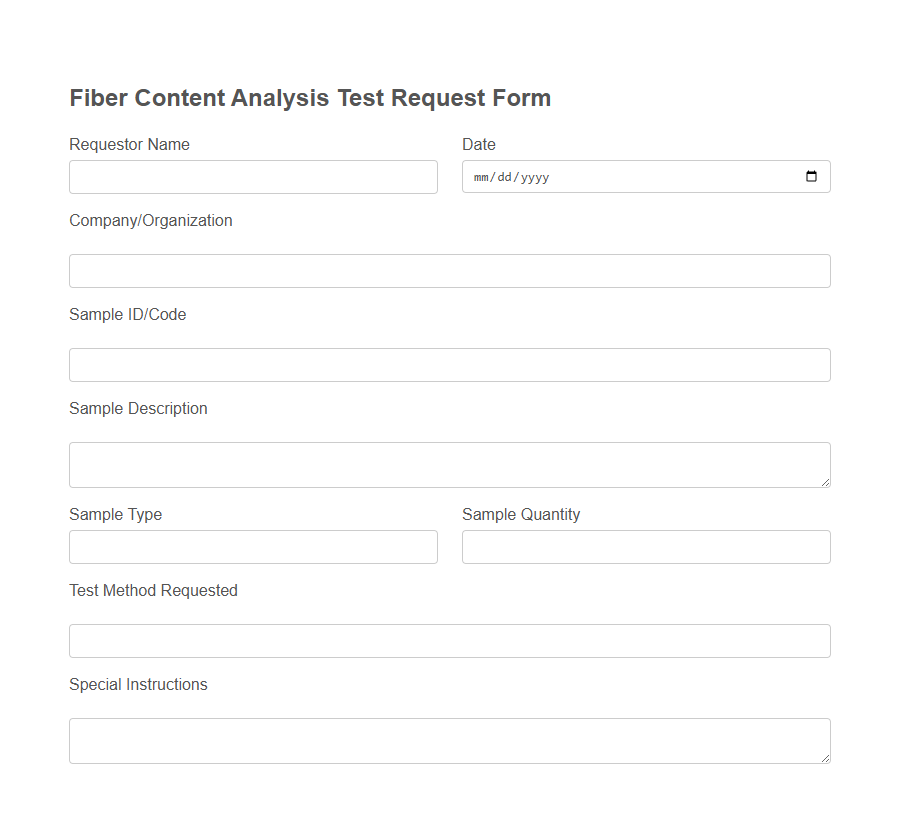This screenshot has height=828, width=900.
Task: Open the calendar picker on the Date field
Action: coord(812,176)
